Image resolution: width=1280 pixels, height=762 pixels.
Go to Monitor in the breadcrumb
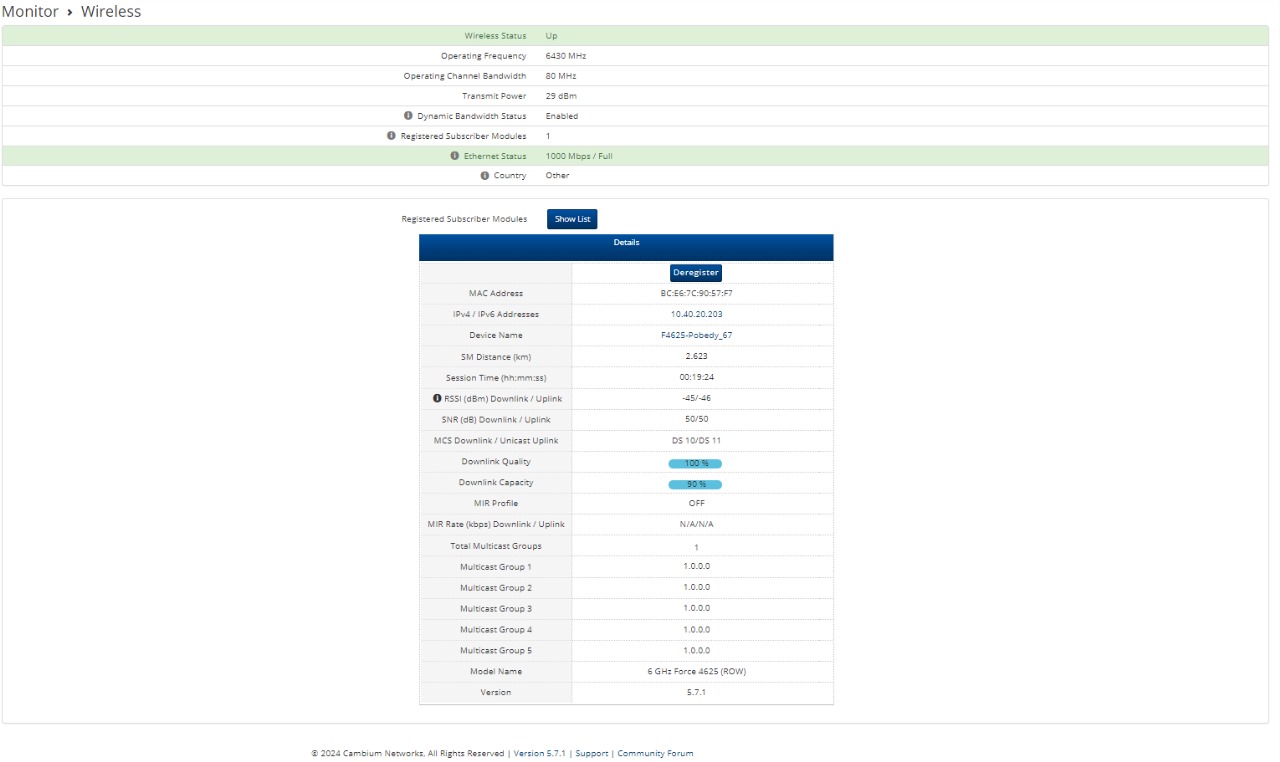pos(29,12)
